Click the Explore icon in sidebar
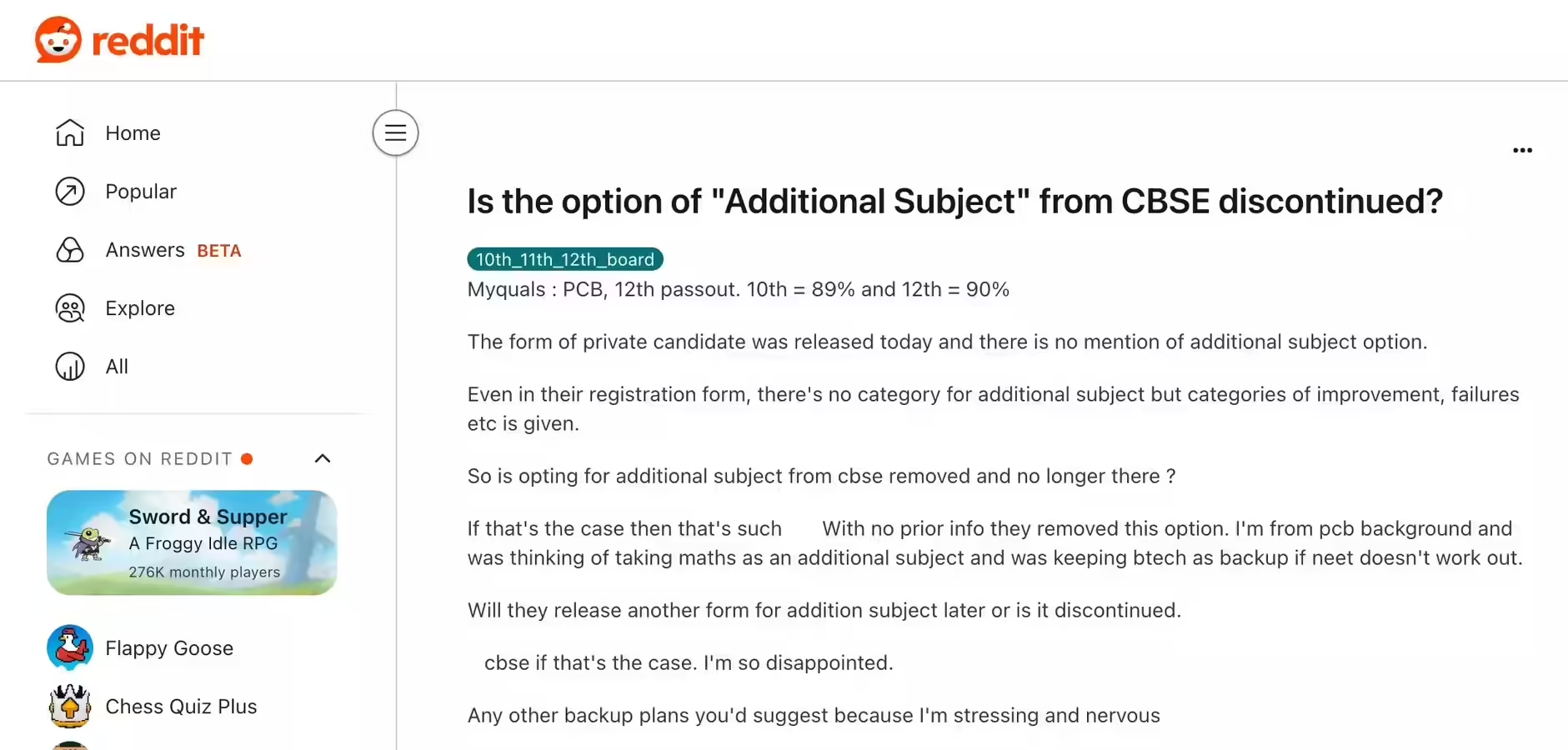The image size is (1568, 750). 70,308
